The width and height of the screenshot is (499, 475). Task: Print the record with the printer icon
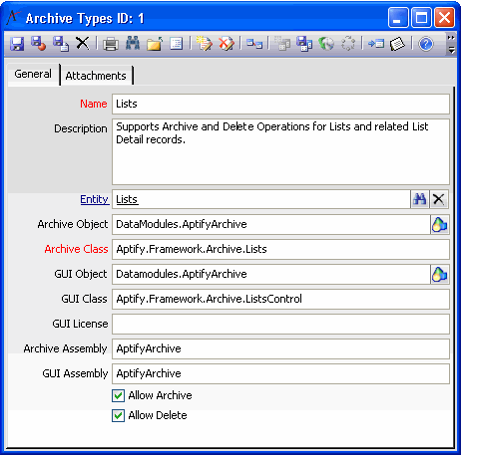[111, 44]
